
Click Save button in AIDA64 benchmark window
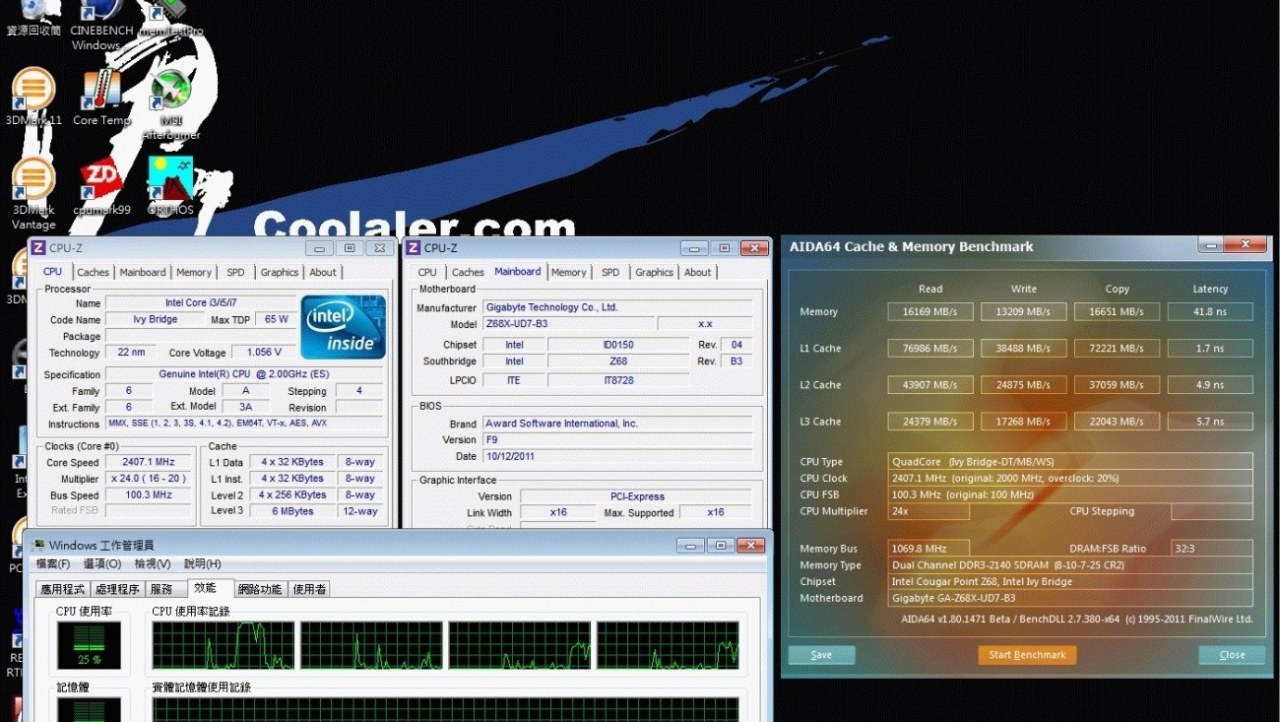822,655
